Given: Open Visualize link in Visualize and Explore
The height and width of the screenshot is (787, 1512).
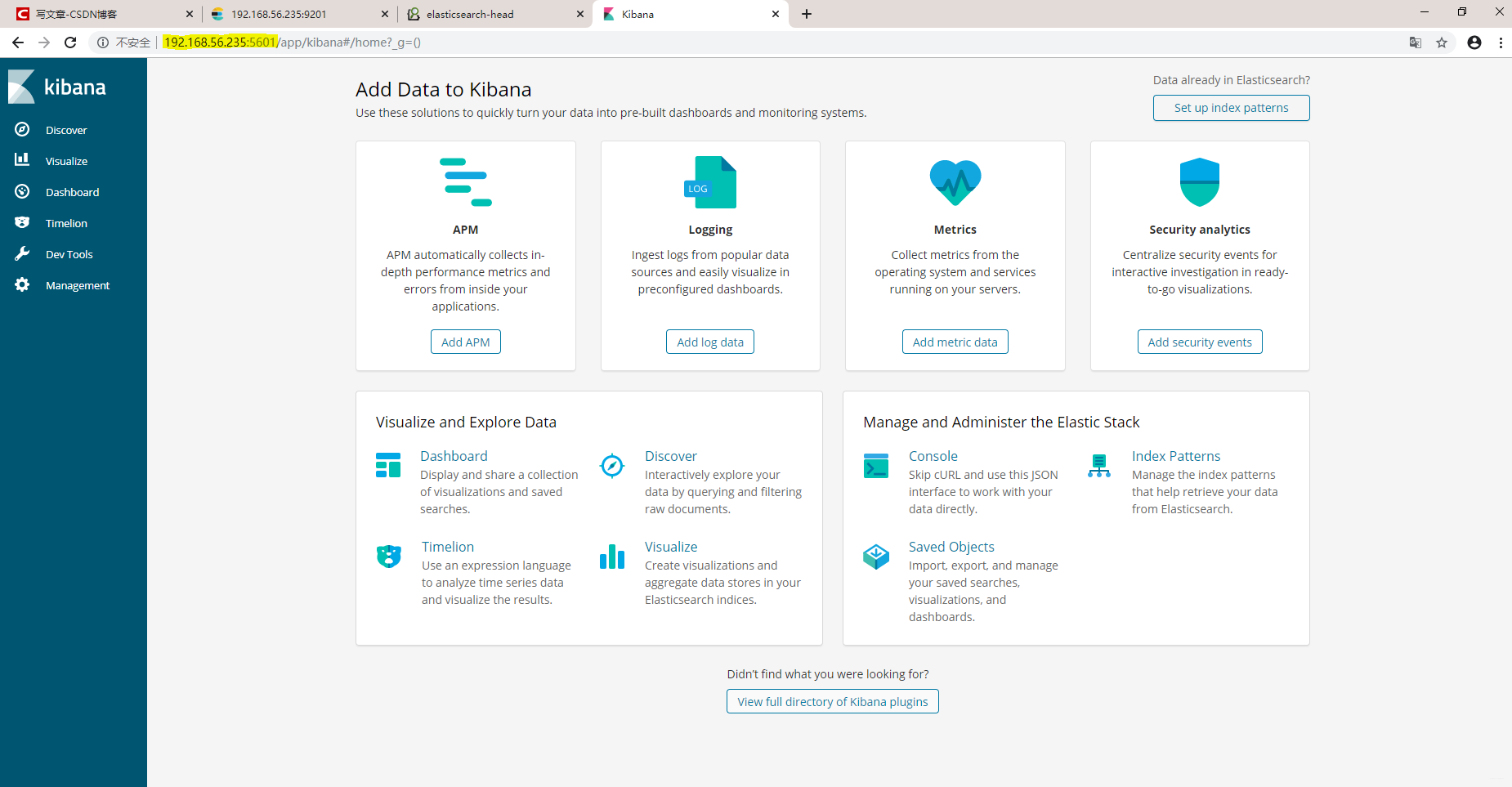Looking at the screenshot, I should coord(671,547).
